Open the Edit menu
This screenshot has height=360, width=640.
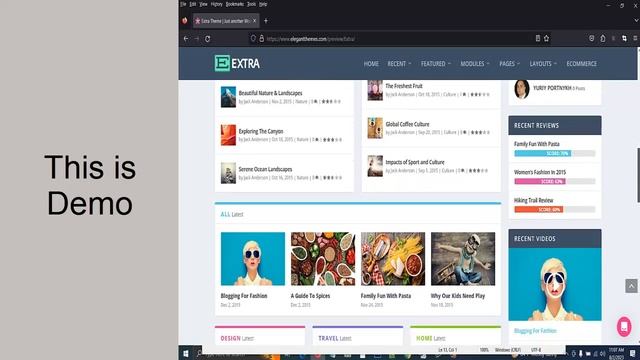193,4
